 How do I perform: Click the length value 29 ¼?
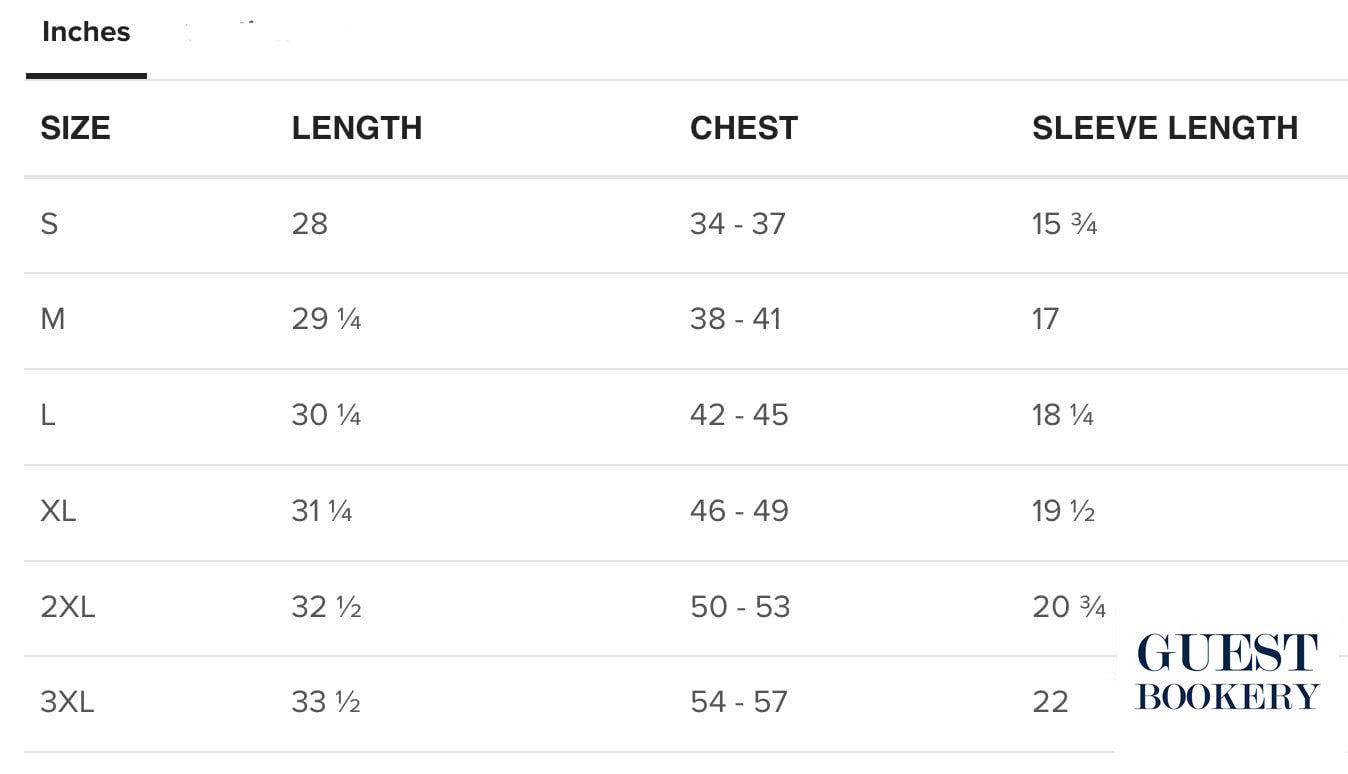[x=326, y=320]
